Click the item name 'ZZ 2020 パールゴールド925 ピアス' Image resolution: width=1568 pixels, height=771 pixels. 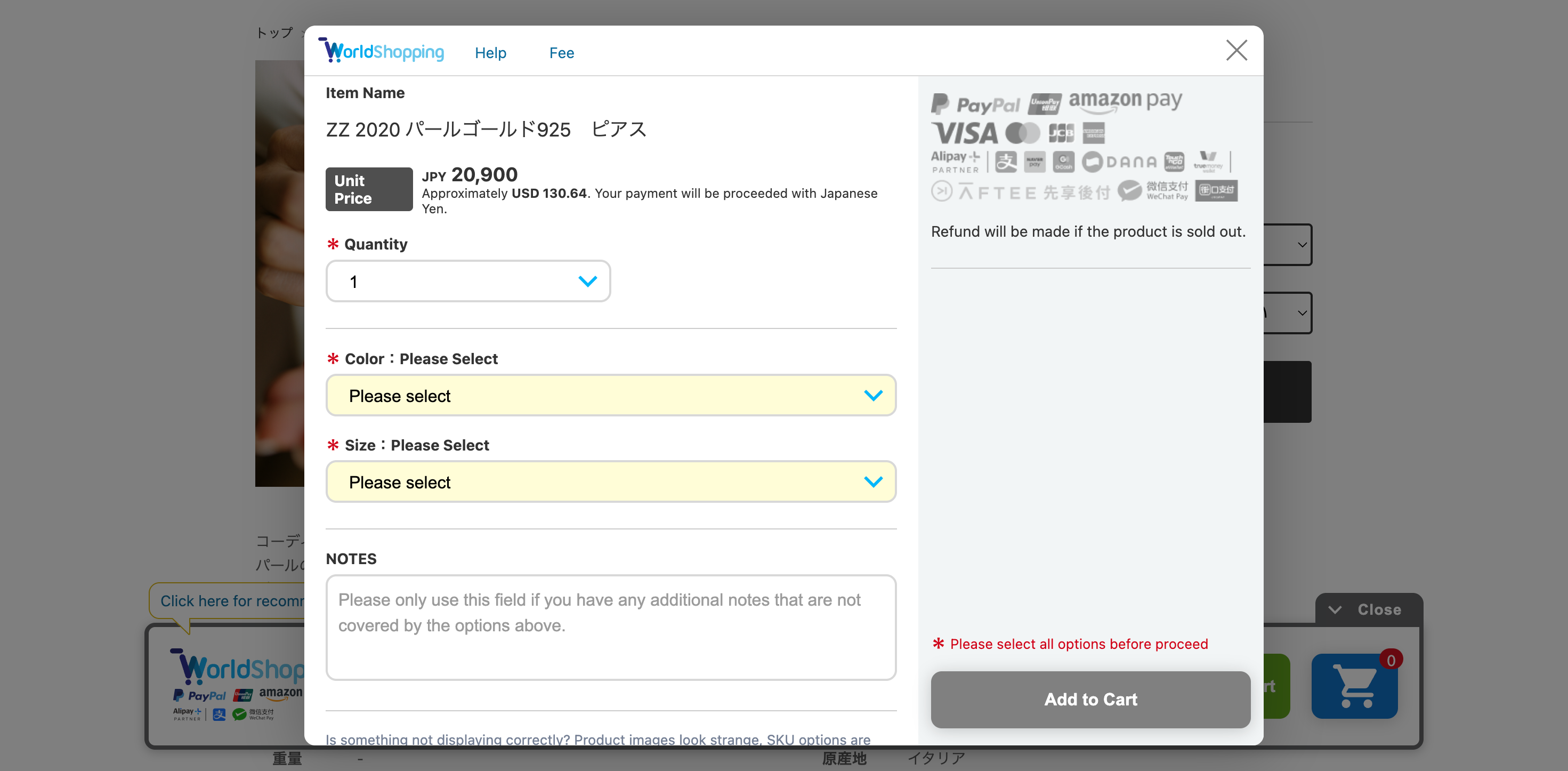point(486,129)
